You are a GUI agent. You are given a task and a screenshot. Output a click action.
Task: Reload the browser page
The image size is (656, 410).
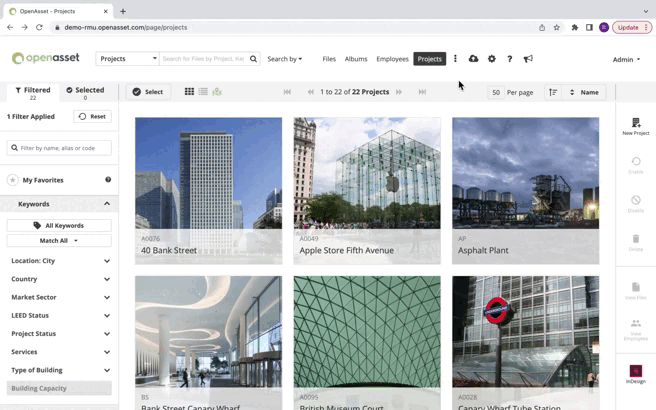(x=39, y=28)
